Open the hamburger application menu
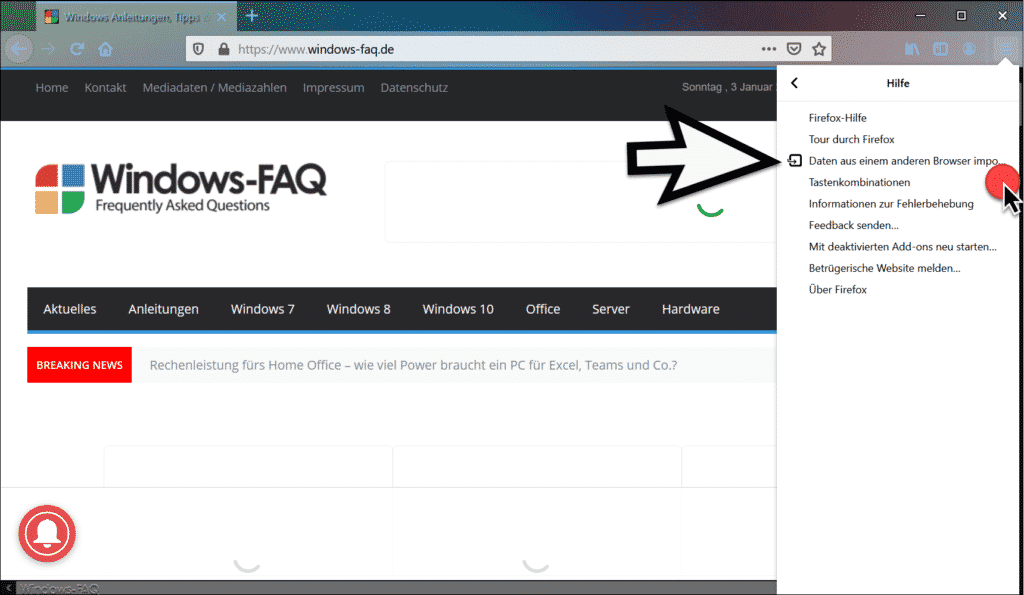The height and width of the screenshot is (595, 1024). (1005, 49)
